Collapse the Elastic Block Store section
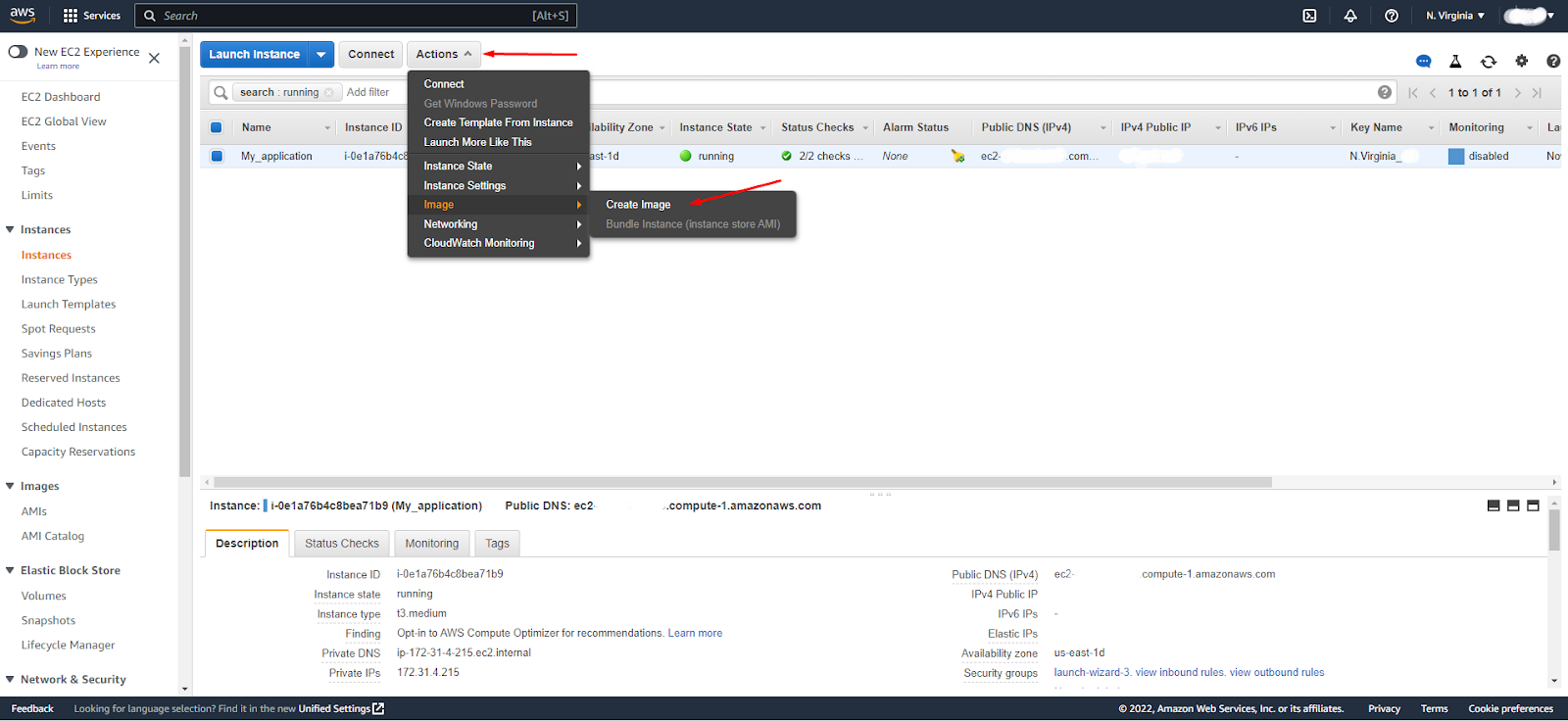Image resolution: width=1568 pixels, height=721 pixels. tap(10, 570)
